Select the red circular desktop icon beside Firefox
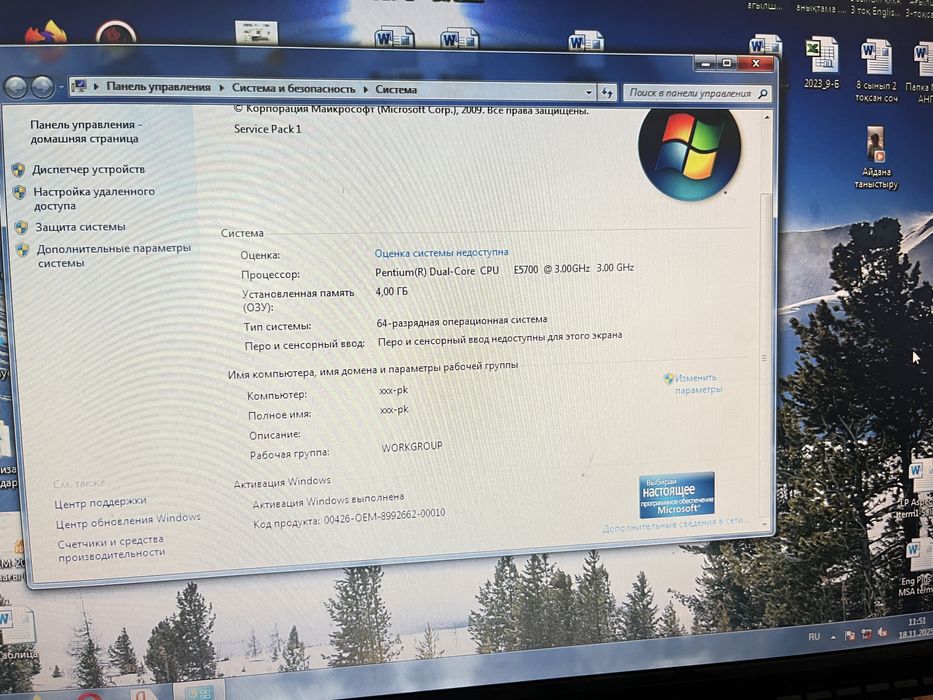 [115, 33]
